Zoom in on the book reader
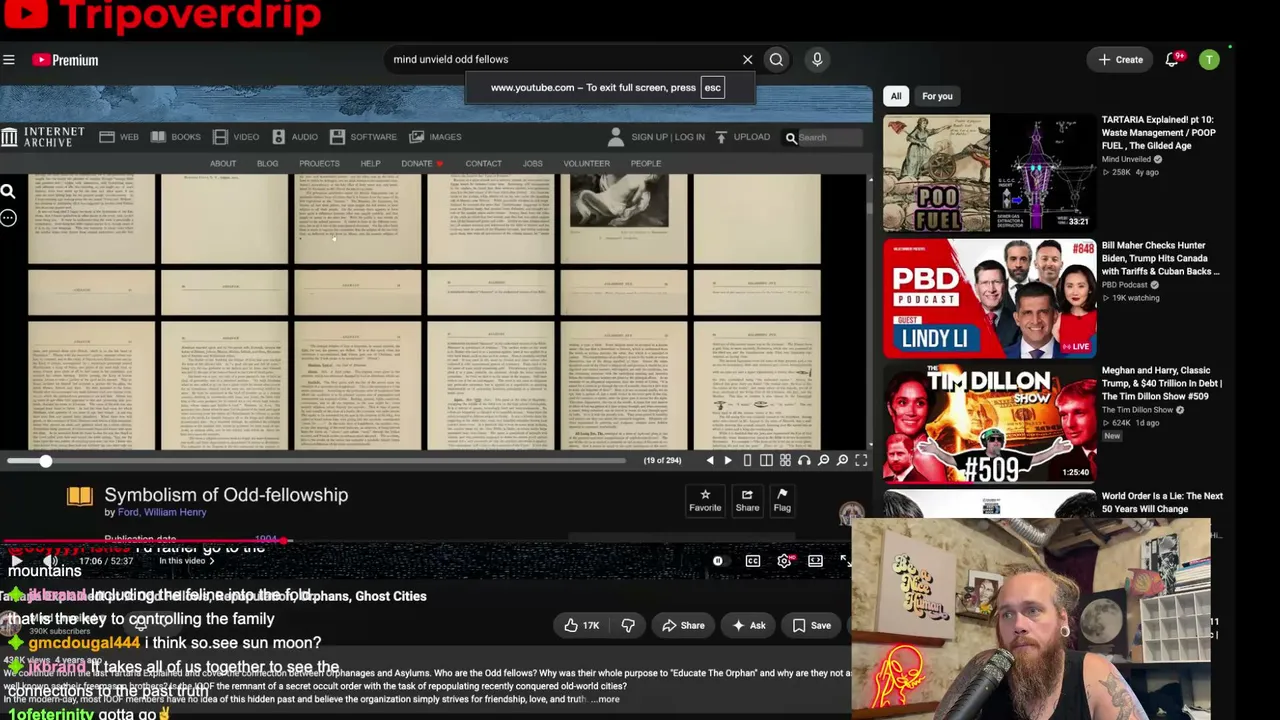The height and width of the screenshot is (720, 1280). pos(842,460)
